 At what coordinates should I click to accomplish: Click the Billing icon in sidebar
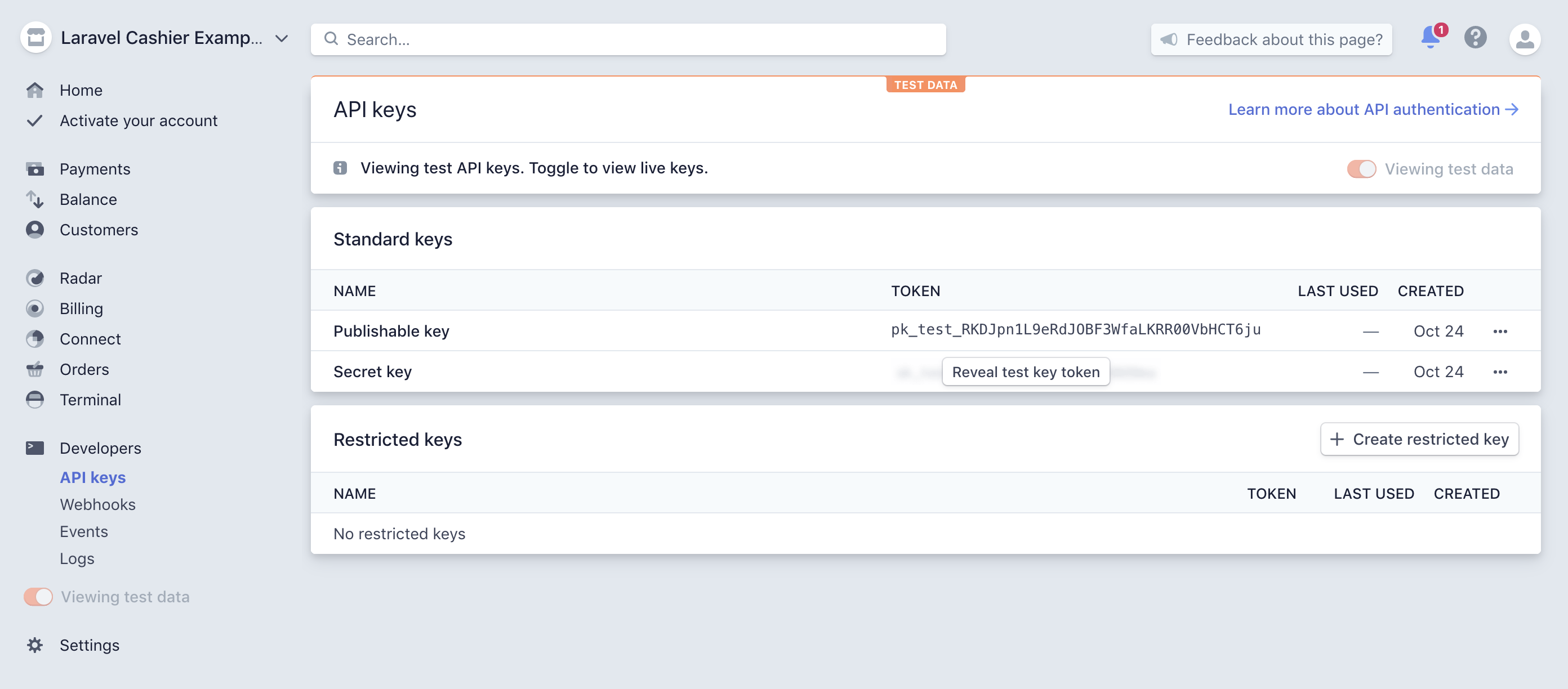coord(35,308)
